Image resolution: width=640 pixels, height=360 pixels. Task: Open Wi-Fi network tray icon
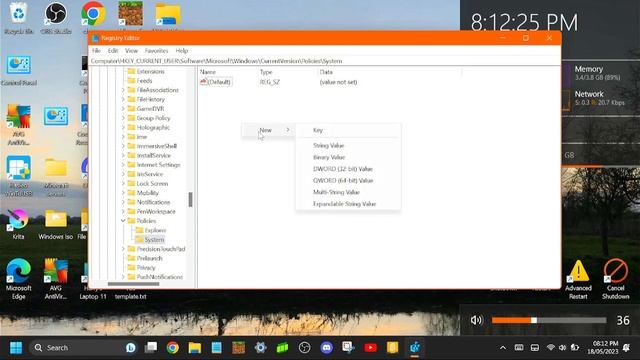click(x=551, y=348)
